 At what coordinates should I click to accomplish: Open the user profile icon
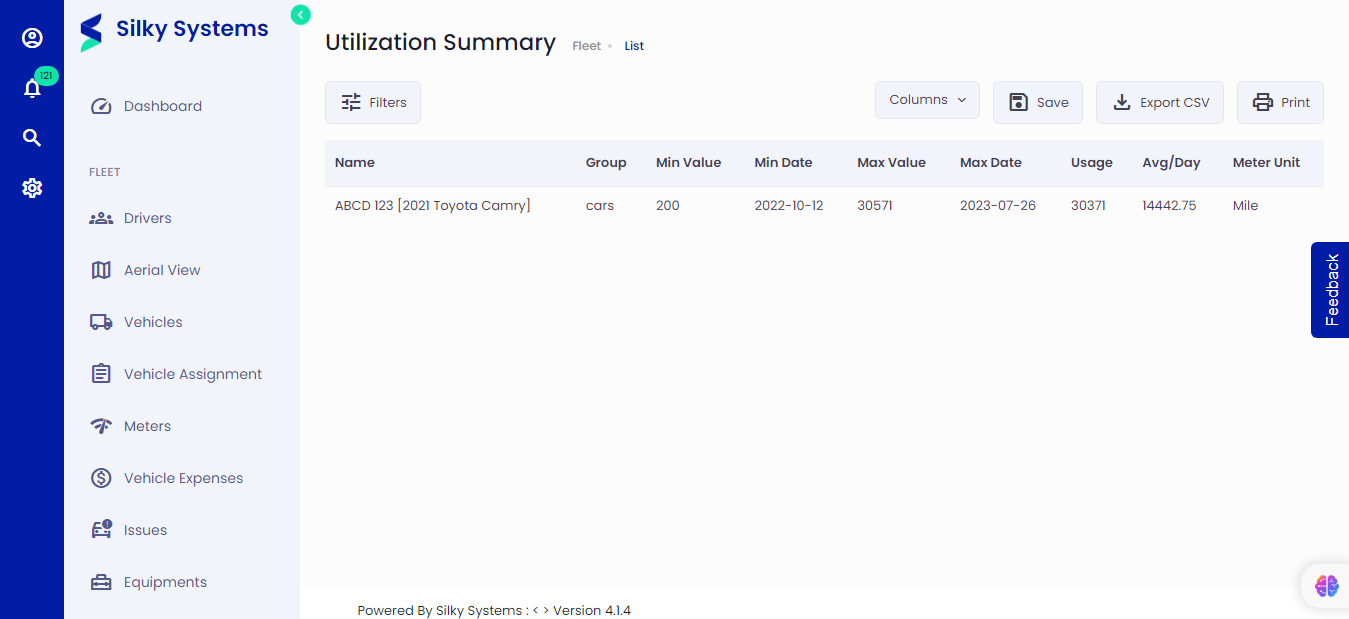point(32,38)
